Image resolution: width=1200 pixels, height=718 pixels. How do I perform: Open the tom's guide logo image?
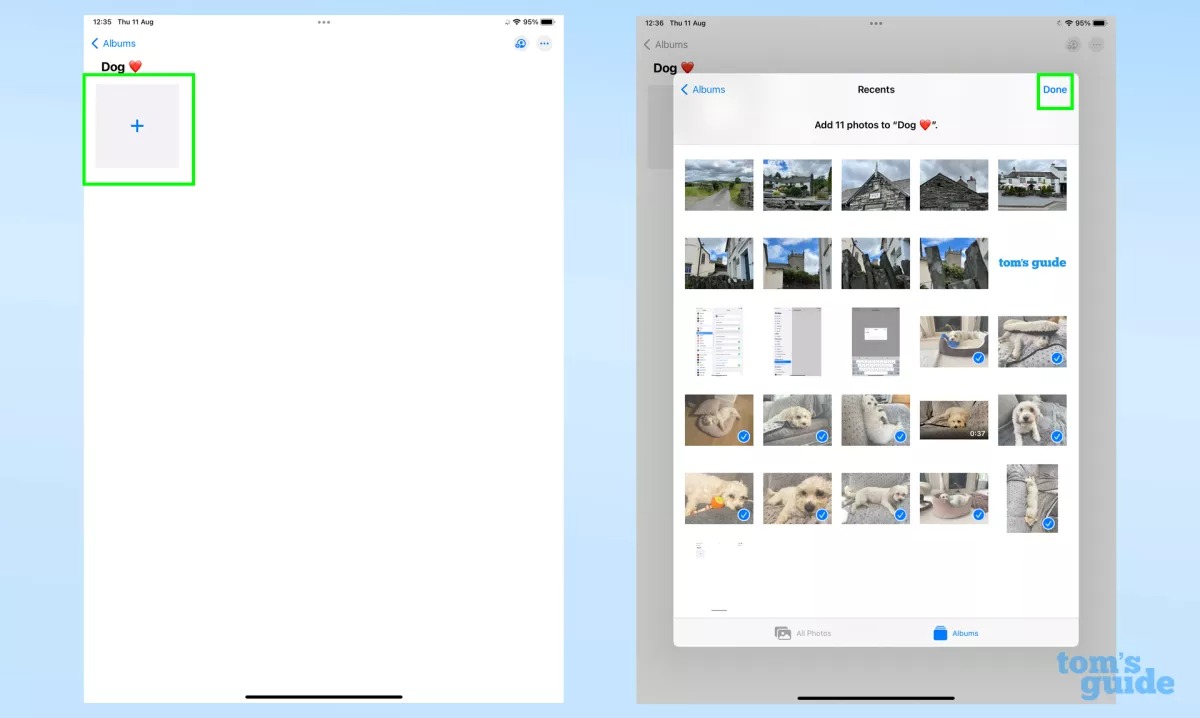coord(1031,262)
